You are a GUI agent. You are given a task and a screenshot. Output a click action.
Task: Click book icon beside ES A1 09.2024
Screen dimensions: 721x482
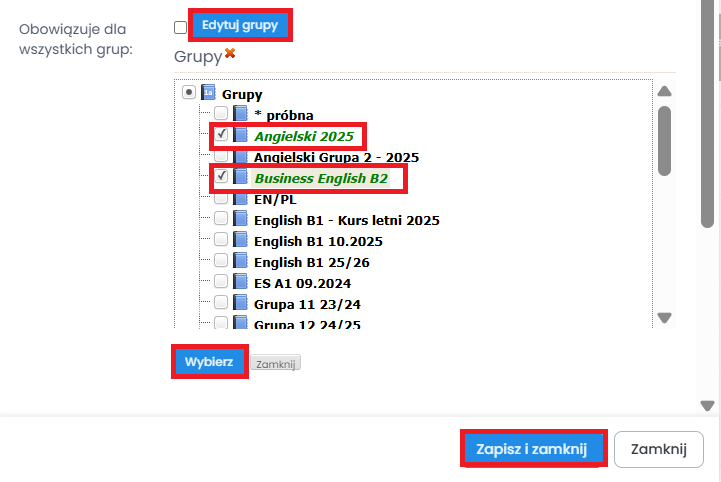click(240, 282)
